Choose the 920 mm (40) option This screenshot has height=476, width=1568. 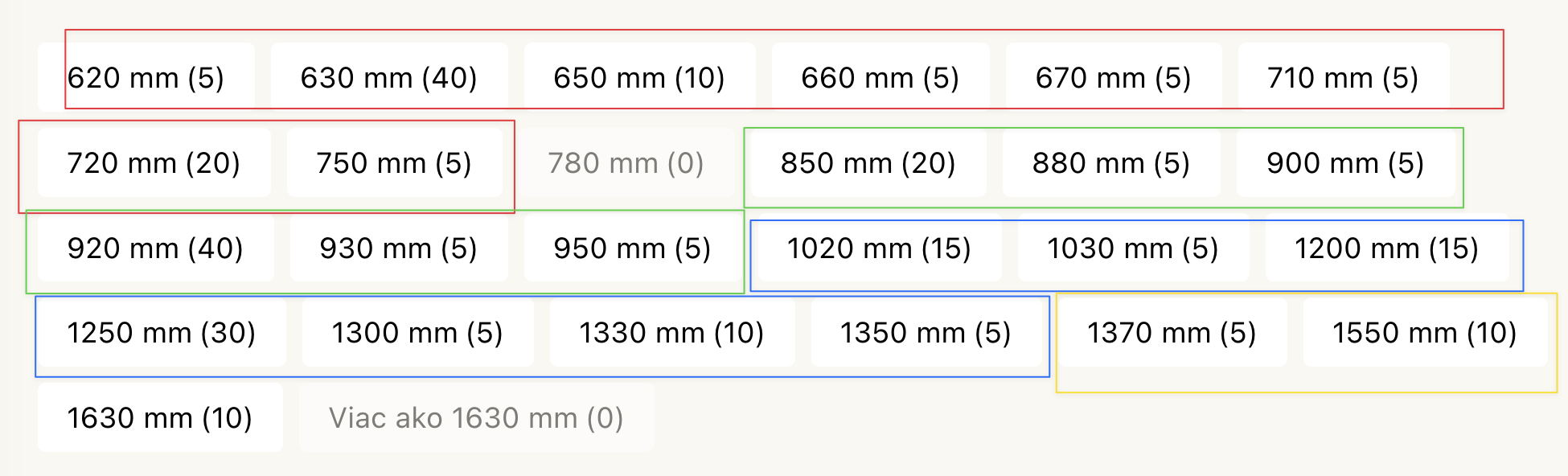pos(155,248)
